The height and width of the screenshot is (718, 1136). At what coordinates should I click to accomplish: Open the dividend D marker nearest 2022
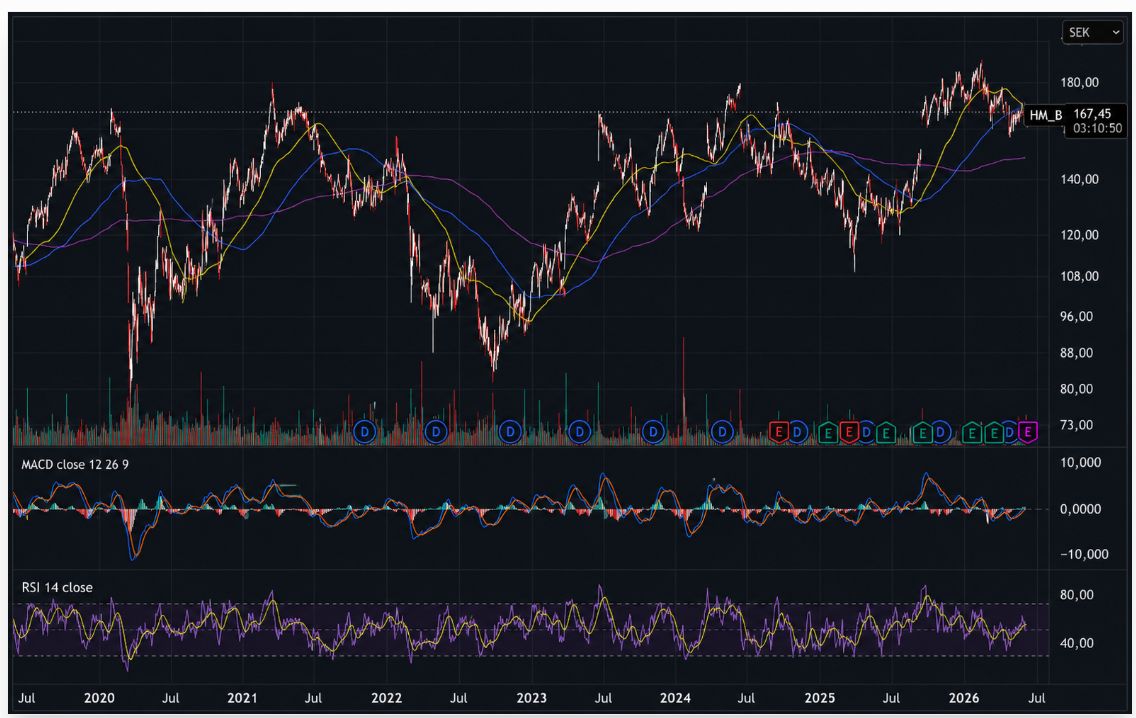point(364,433)
